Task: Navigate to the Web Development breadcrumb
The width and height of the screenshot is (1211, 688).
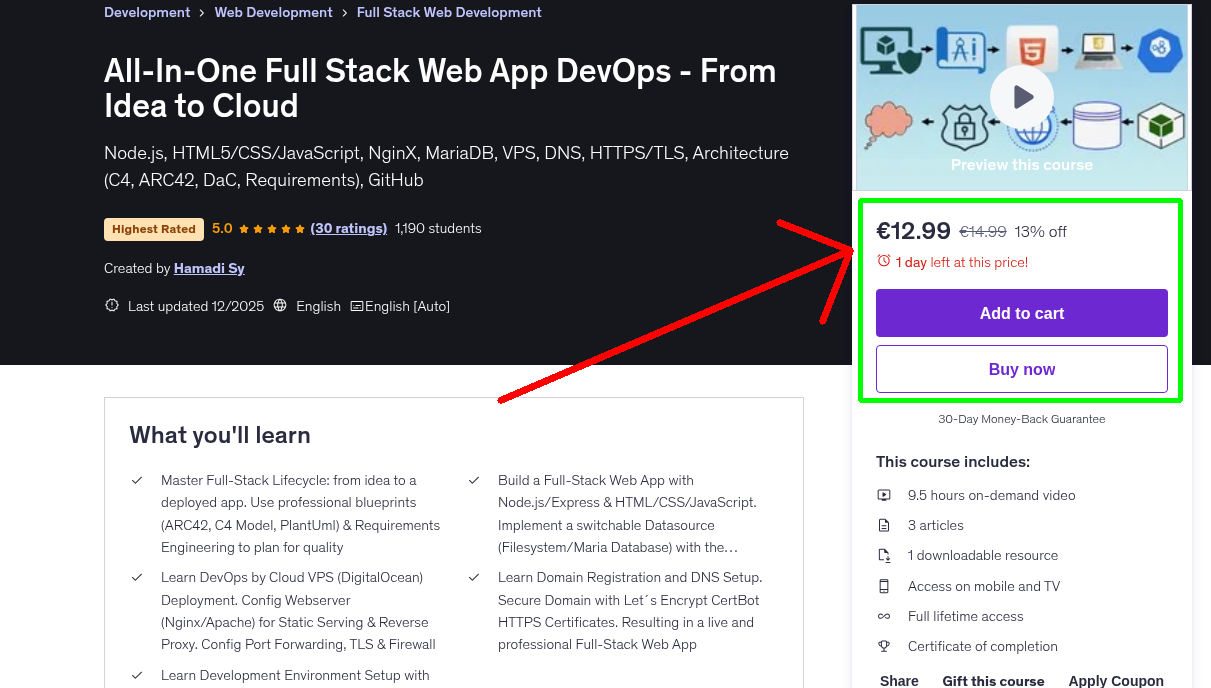Action: (x=273, y=12)
